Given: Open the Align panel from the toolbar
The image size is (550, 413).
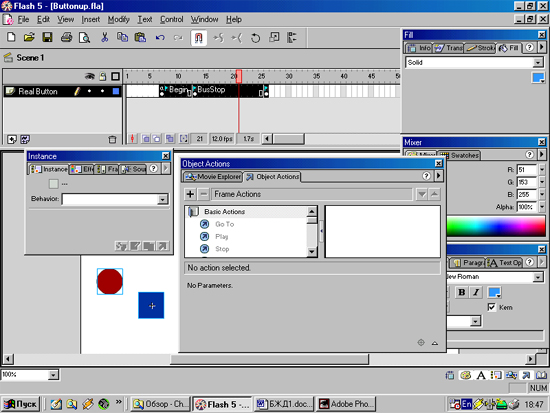Looking at the screenshot, I should coord(291,37).
